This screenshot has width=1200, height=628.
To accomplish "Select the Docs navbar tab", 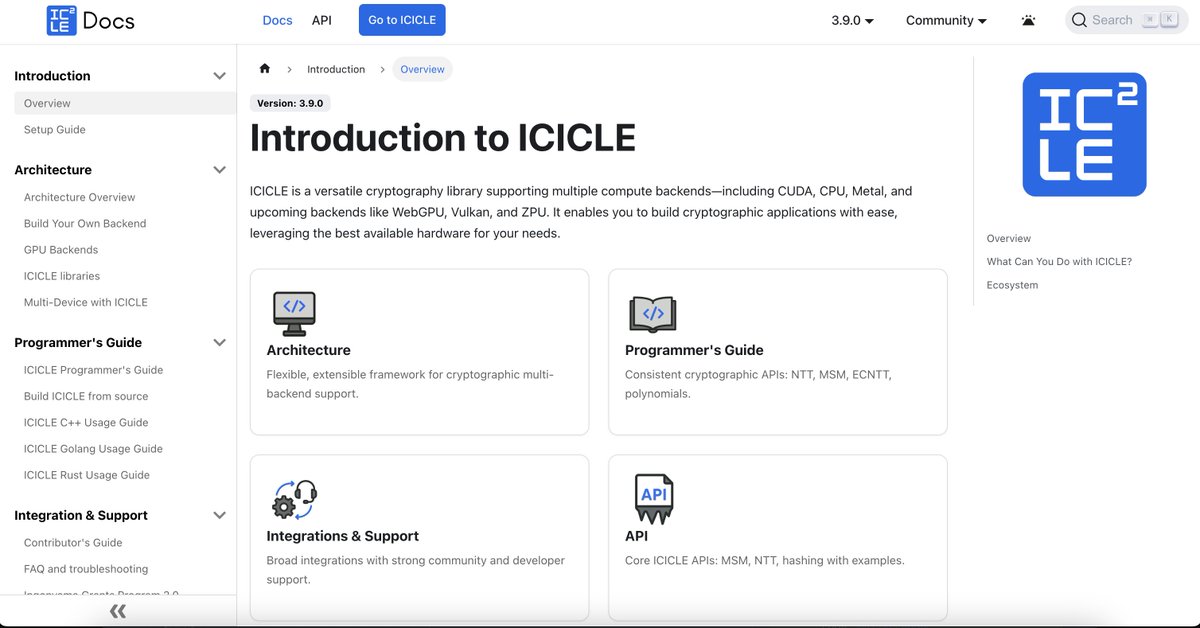I will (x=277, y=20).
